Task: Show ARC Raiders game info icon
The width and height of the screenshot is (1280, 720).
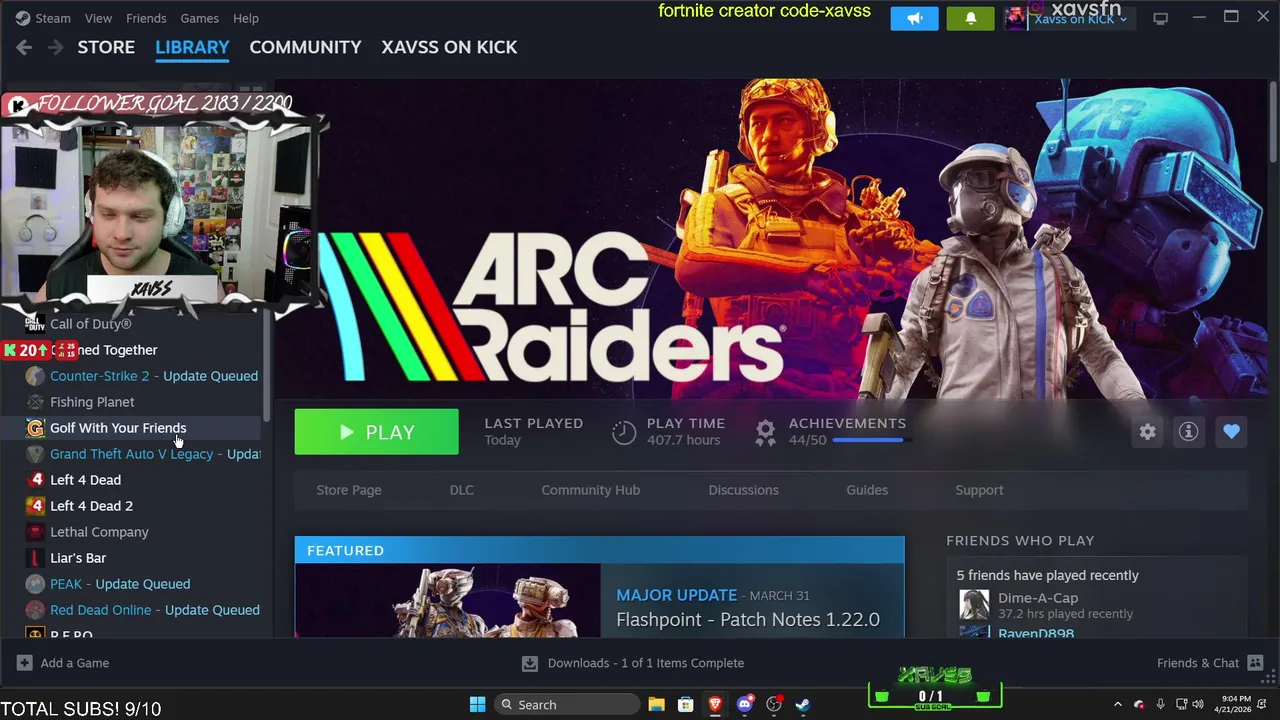Action: [x=1188, y=431]
